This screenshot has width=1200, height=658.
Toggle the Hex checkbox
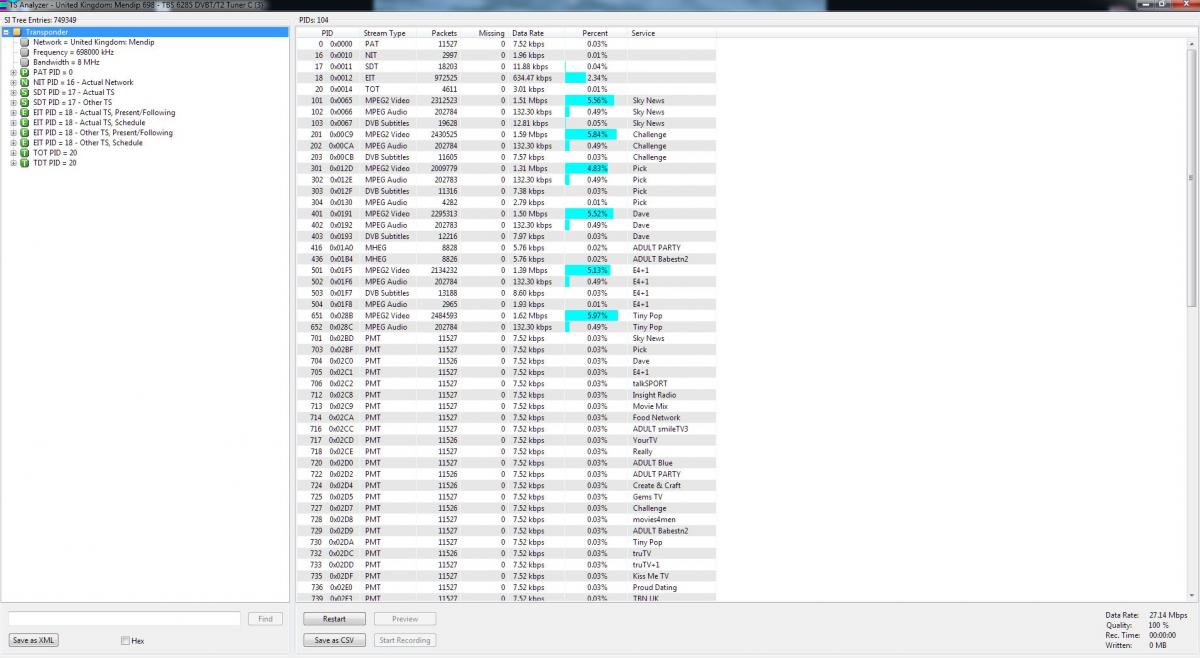pyautogui.click(x=125, y=641)
